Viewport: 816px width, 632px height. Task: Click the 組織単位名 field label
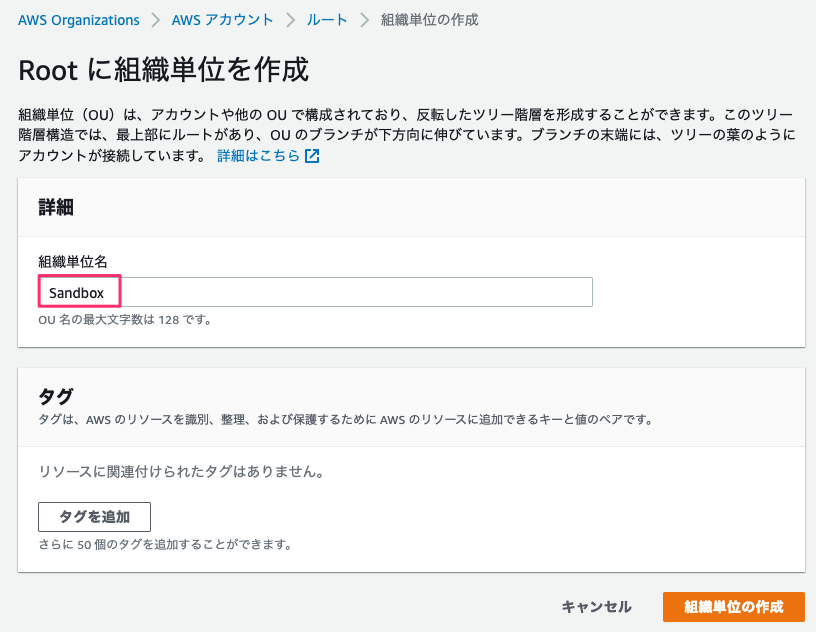pyautogui.click(x=79, y=262)
